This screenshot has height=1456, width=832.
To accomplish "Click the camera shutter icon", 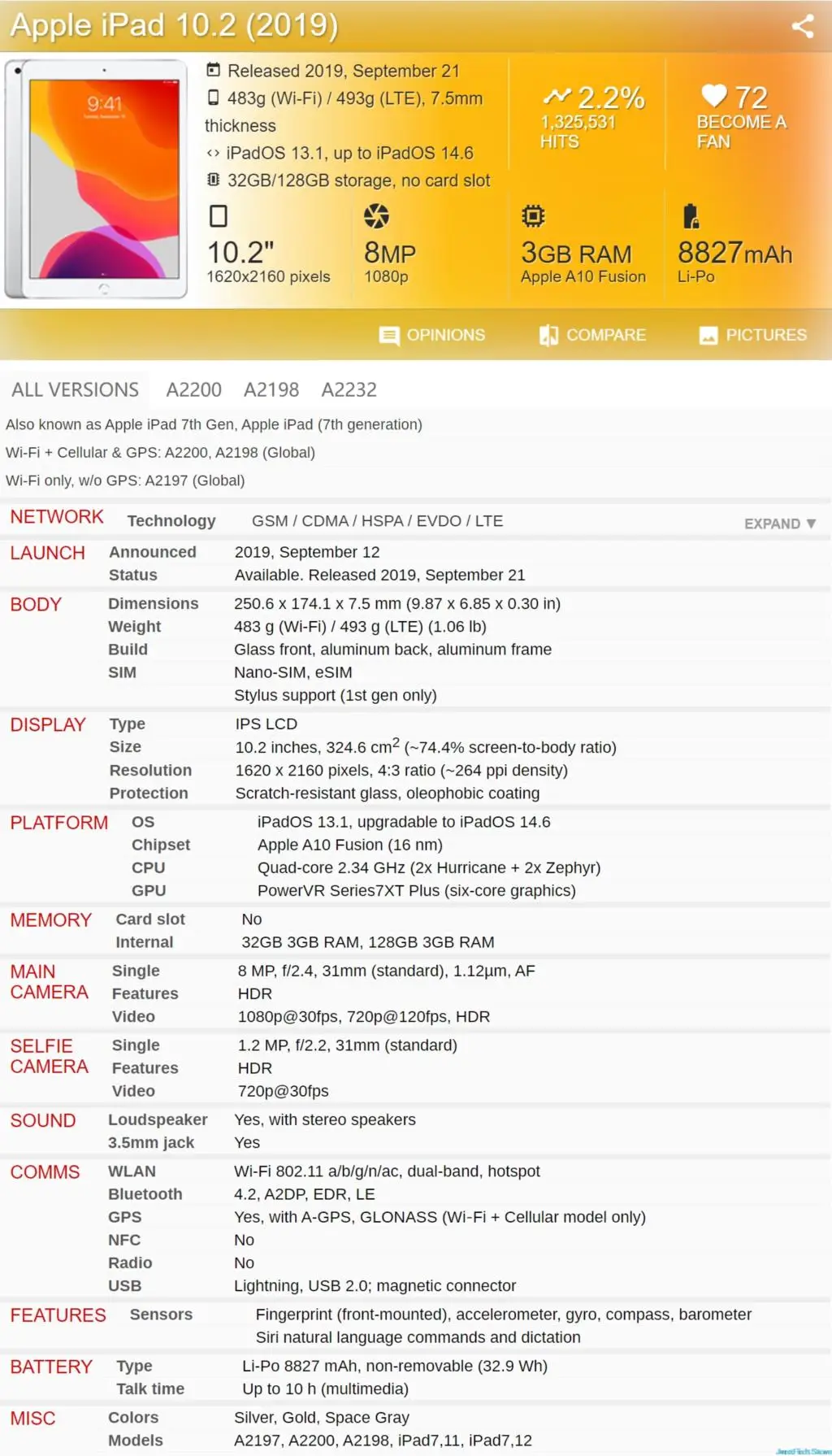I will [376, 216].
